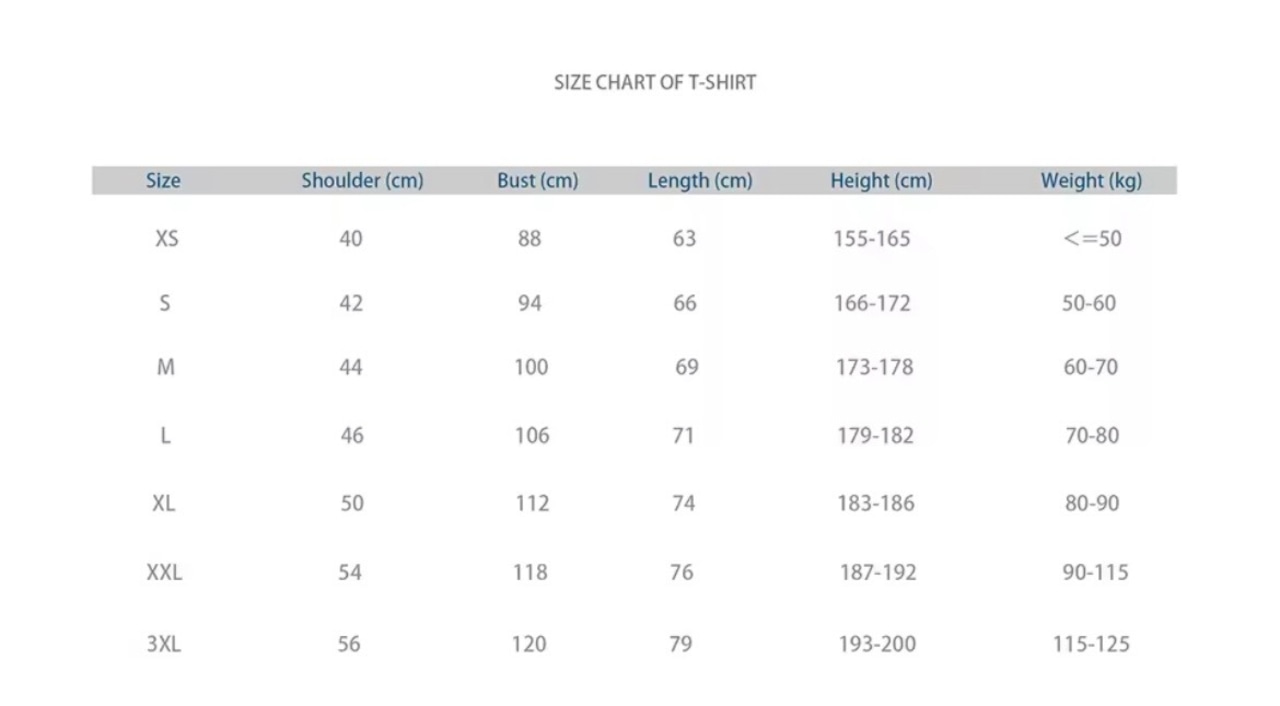This screenshot has width=1280, height=706.
Task: Select the M size row label
Action: pyautogui.click(x=166, y=367)
